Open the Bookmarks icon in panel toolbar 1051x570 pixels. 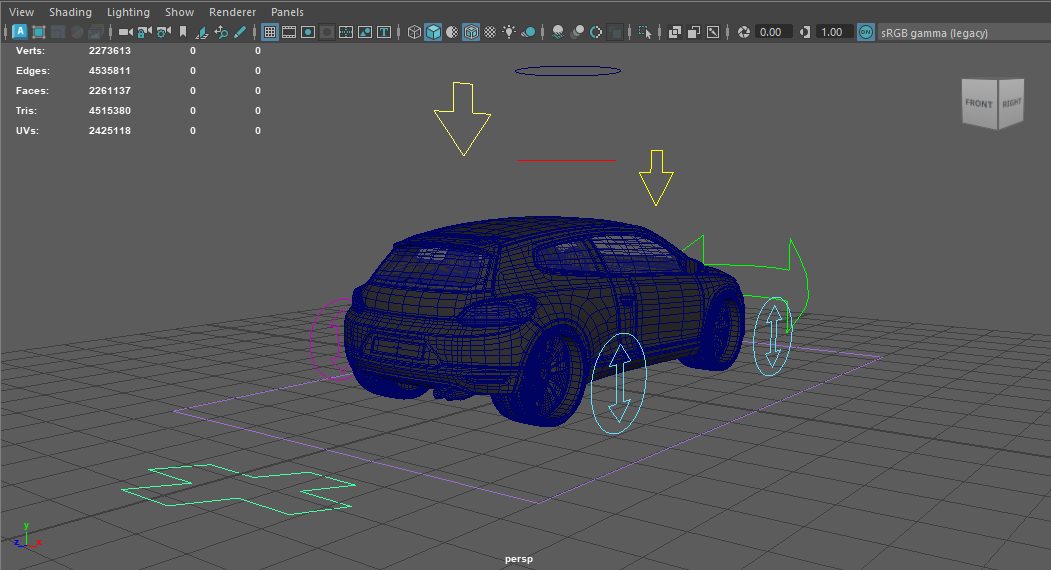(183, 32)
